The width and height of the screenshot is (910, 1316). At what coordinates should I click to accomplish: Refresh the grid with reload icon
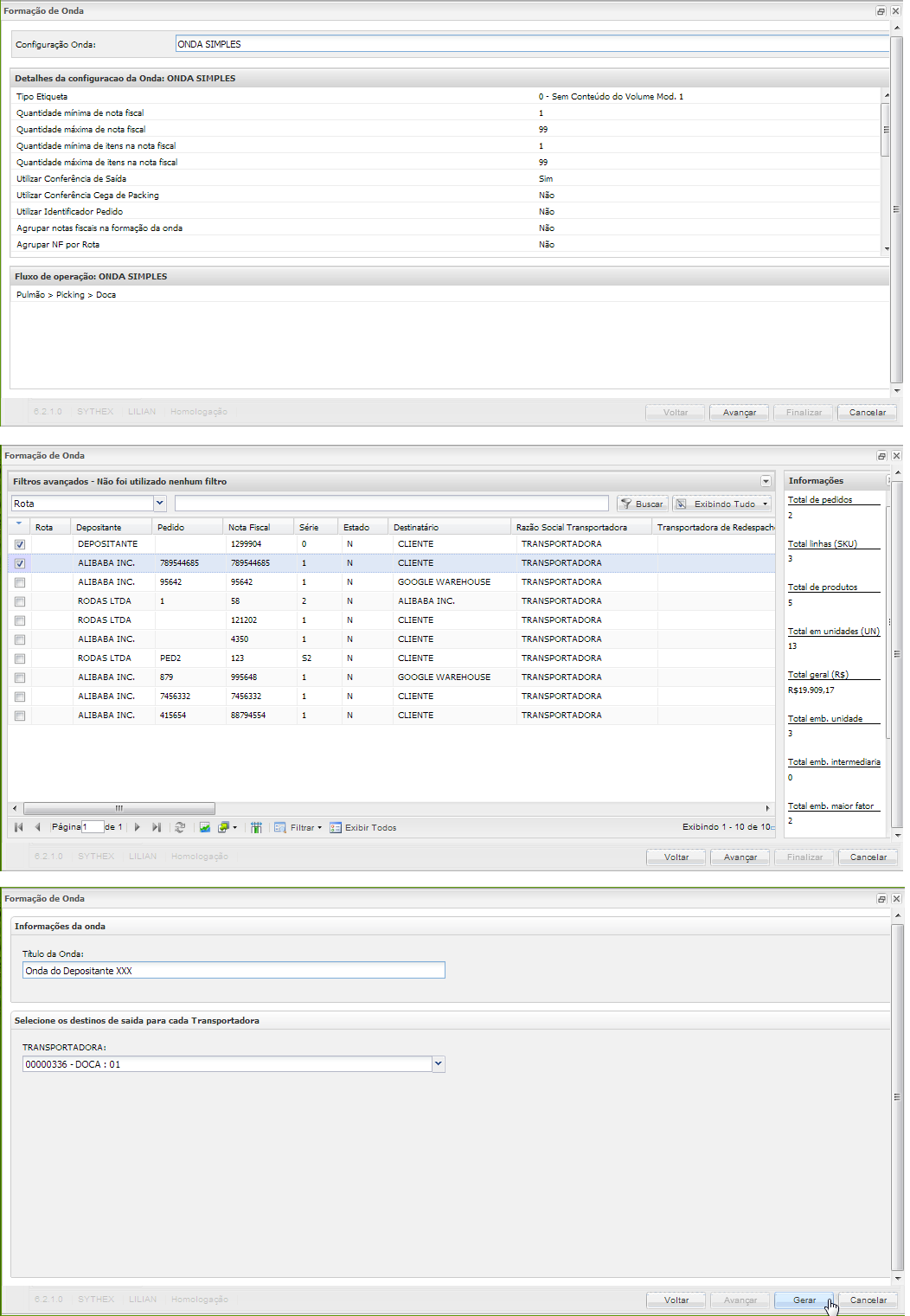coord(180,827)
